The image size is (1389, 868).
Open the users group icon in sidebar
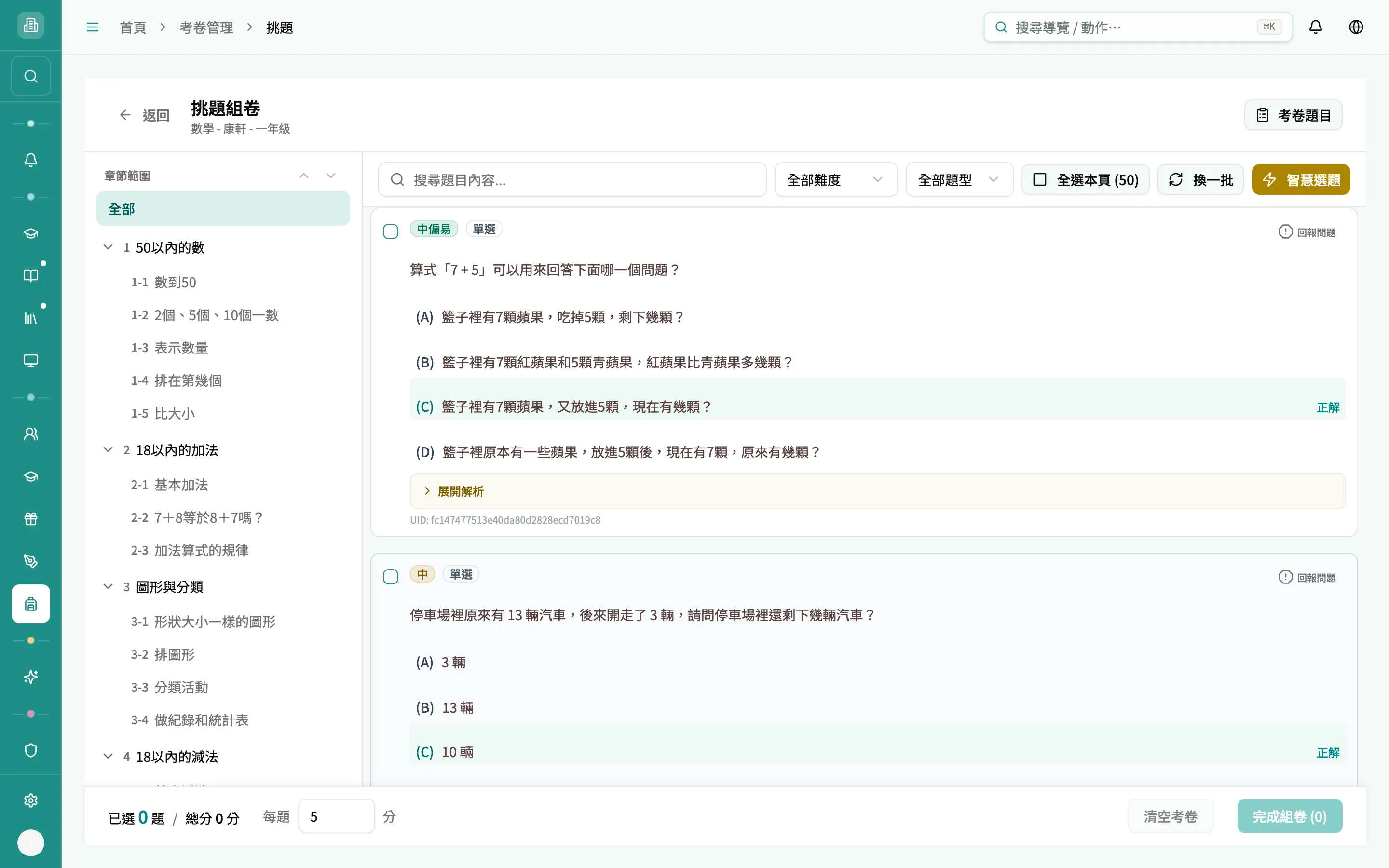click(30, 434)
